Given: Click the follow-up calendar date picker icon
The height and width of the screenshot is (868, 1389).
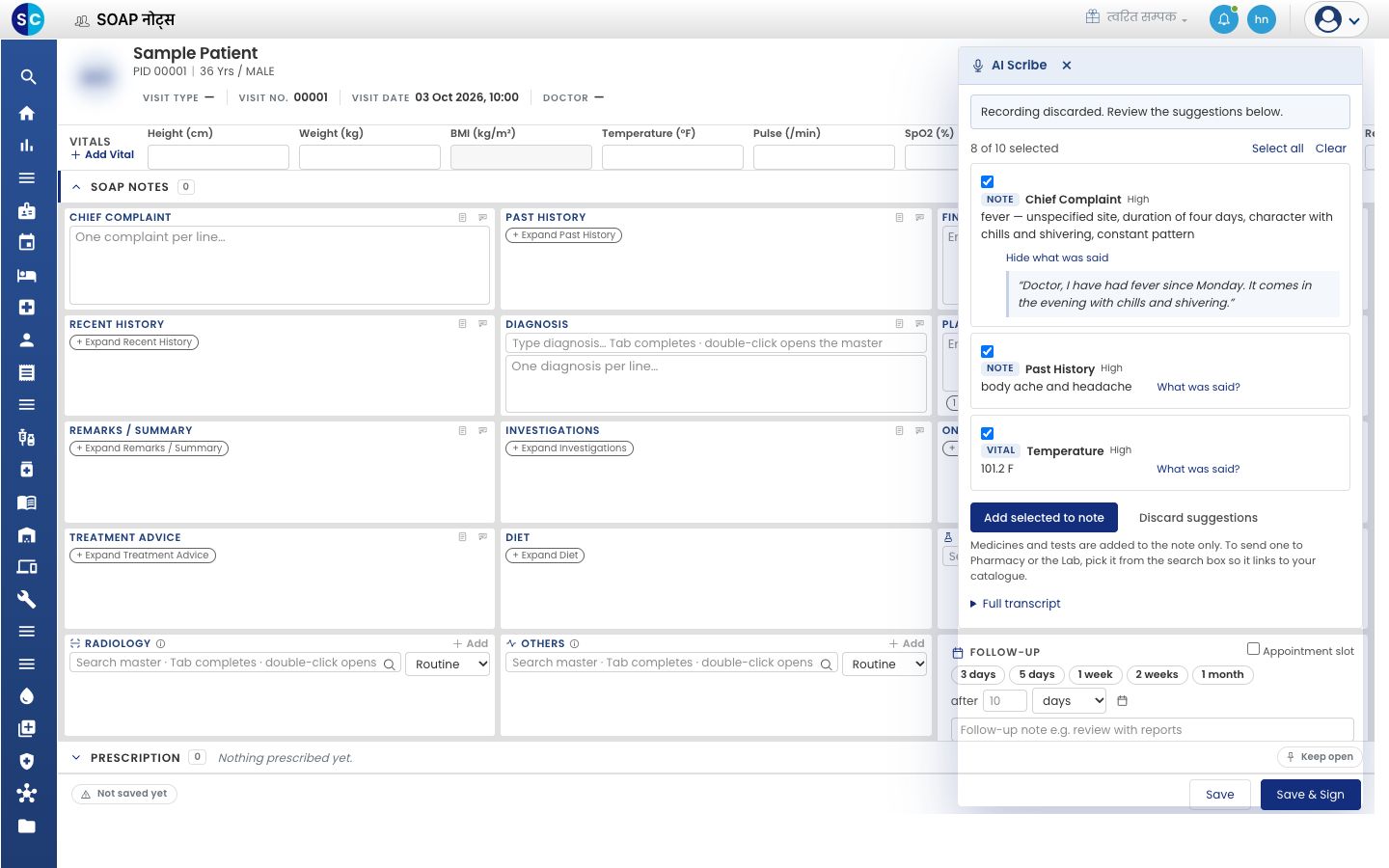Looking at the screenshot, I should click(x=1122, y=701).
